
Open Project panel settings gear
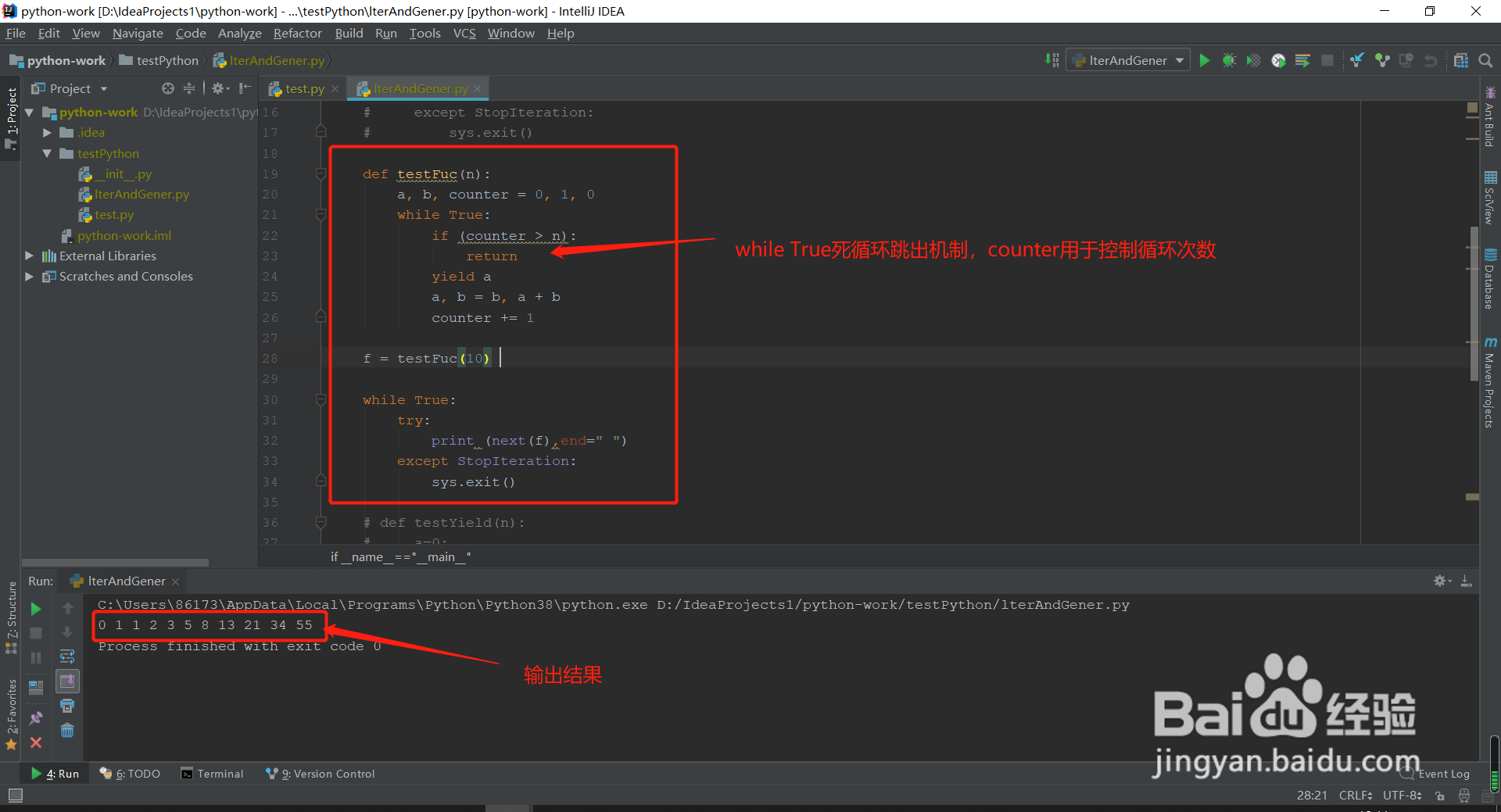click(x=219, y=88)
